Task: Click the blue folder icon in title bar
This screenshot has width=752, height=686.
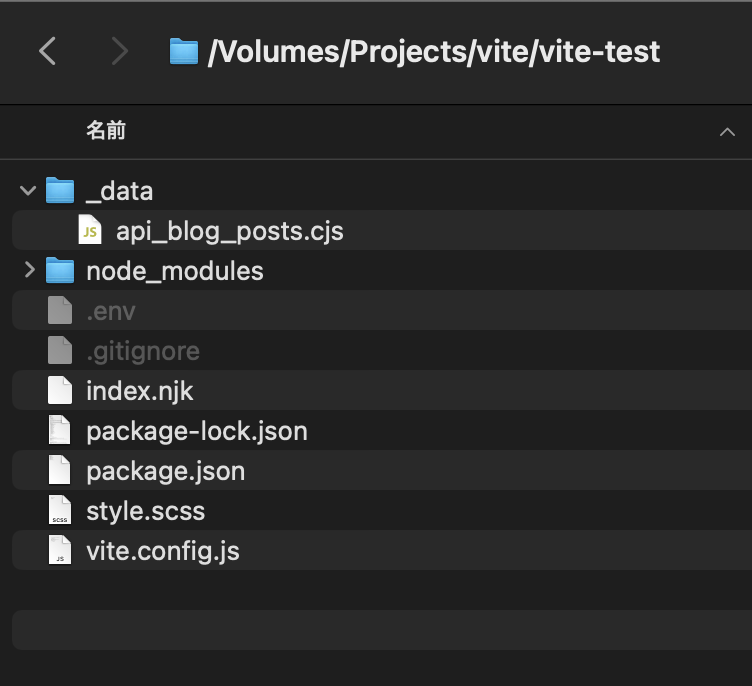Action: click(183, 51)
